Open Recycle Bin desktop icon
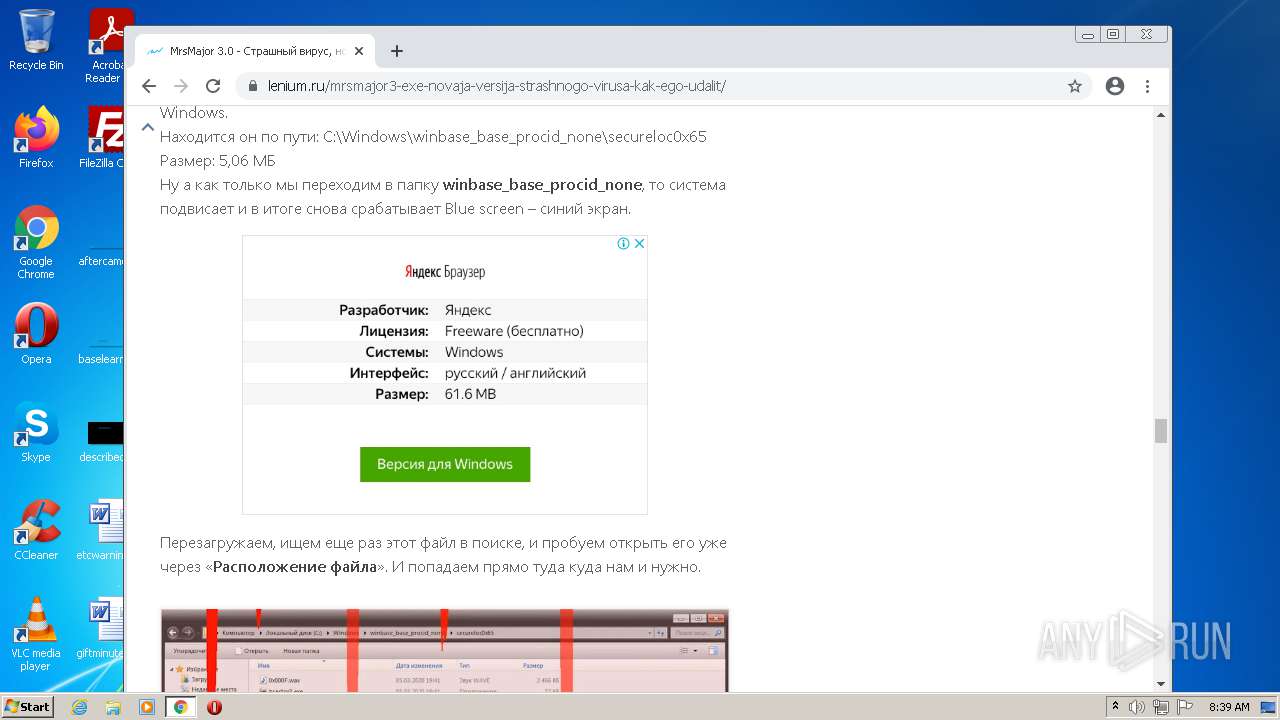This screenshot has height=720, width=1280. pyautogui.click(x=36, y=41)
